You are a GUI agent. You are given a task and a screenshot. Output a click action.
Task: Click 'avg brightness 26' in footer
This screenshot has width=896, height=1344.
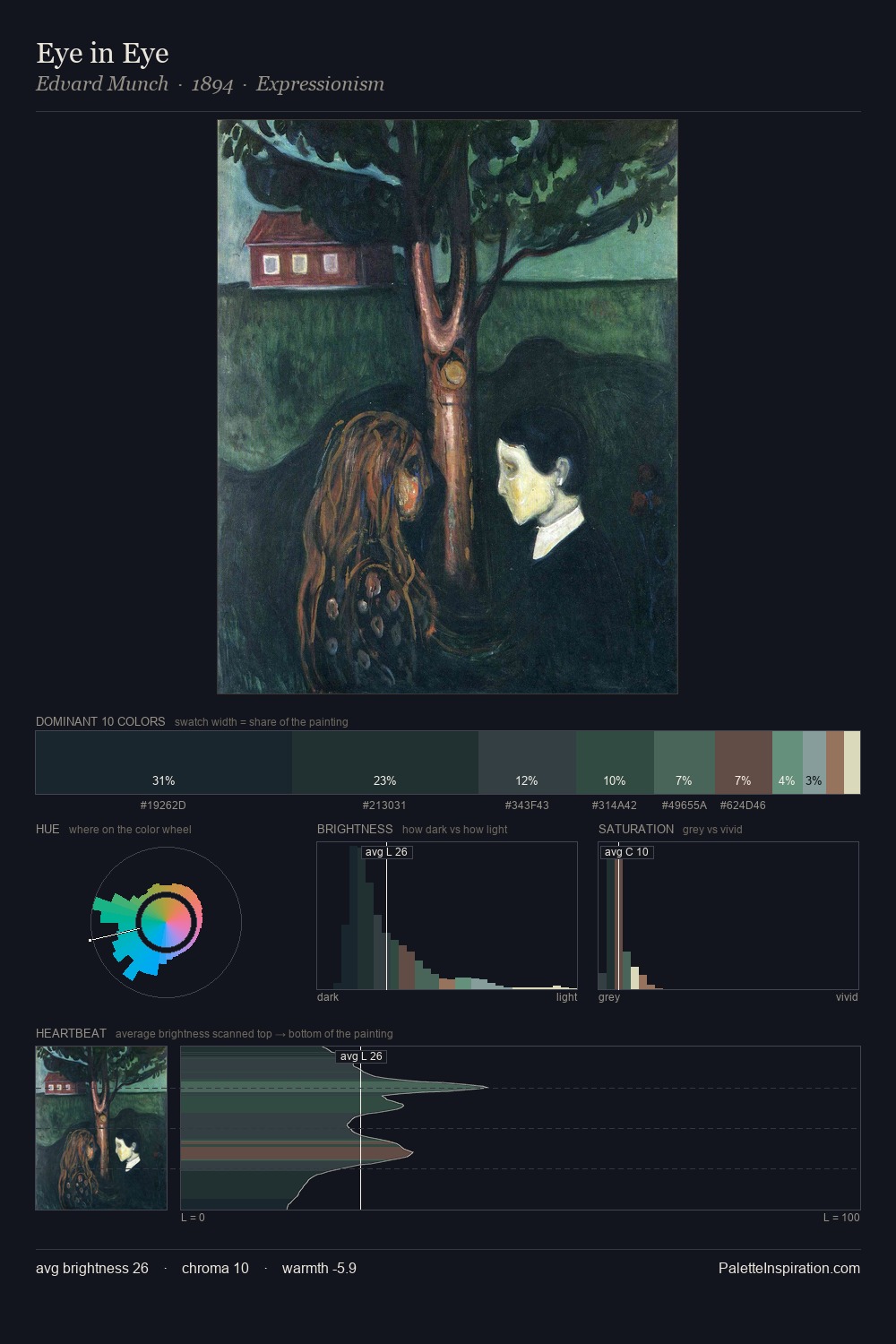coord(92,1269)
